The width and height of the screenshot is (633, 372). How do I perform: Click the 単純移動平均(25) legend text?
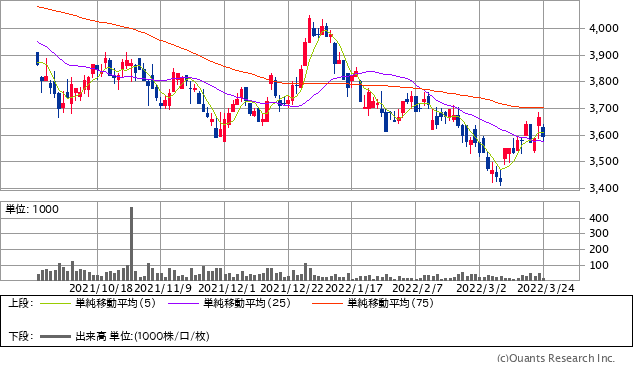click(x=247, y=303)
